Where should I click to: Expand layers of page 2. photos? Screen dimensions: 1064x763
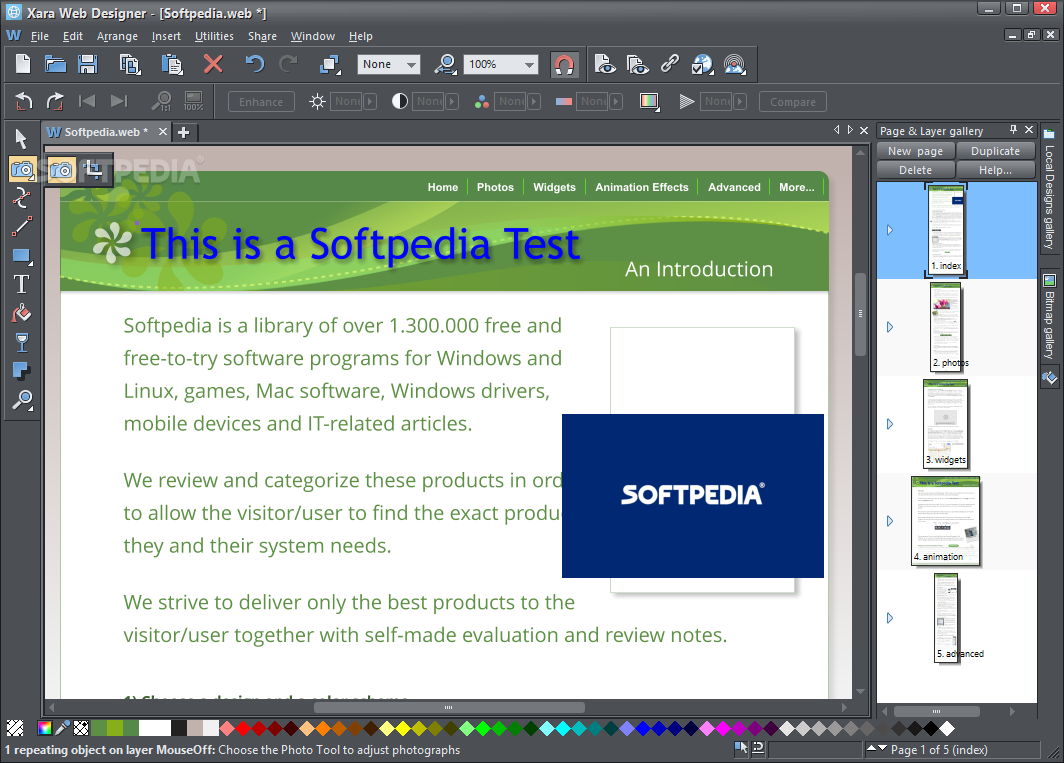890,327
